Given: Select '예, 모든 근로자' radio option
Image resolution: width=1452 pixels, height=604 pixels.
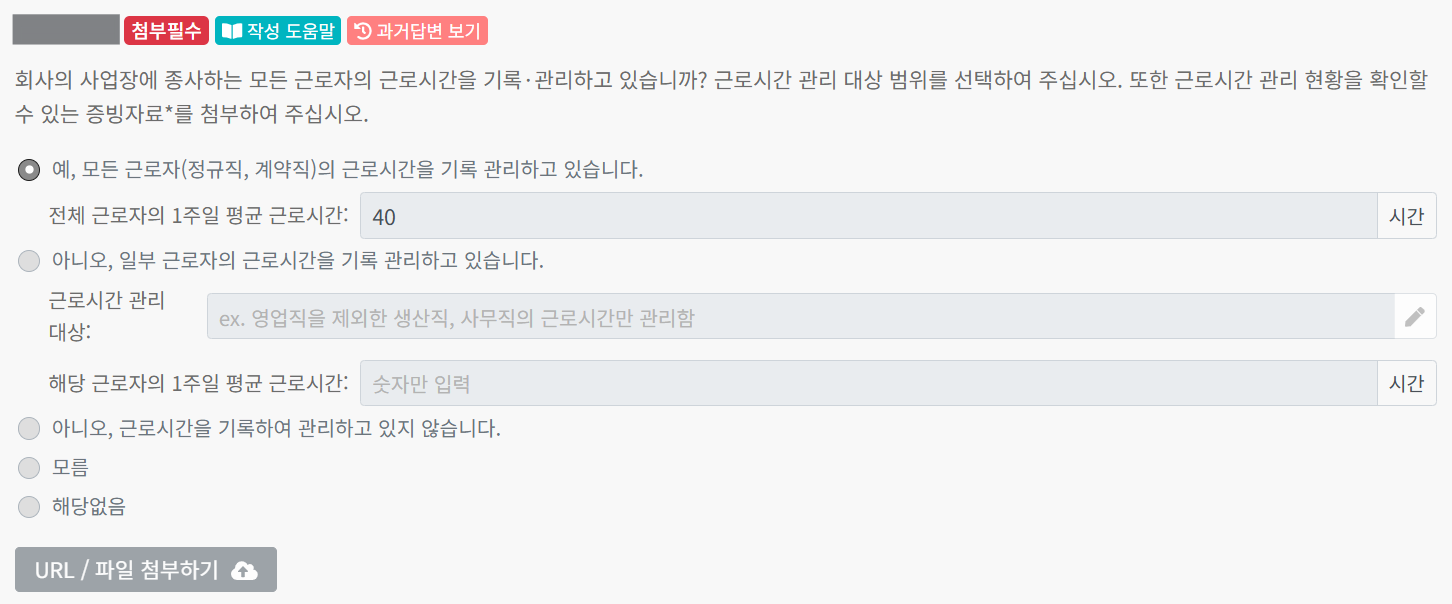Looking at the screenshot, I should pos(30,170).
